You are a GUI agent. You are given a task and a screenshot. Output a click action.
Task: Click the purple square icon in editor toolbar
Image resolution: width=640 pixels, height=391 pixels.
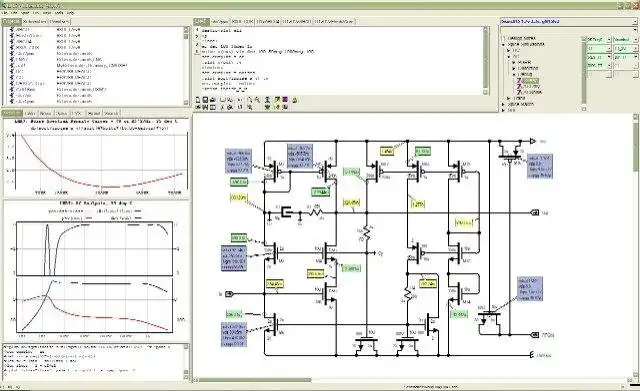click(285, 100)
